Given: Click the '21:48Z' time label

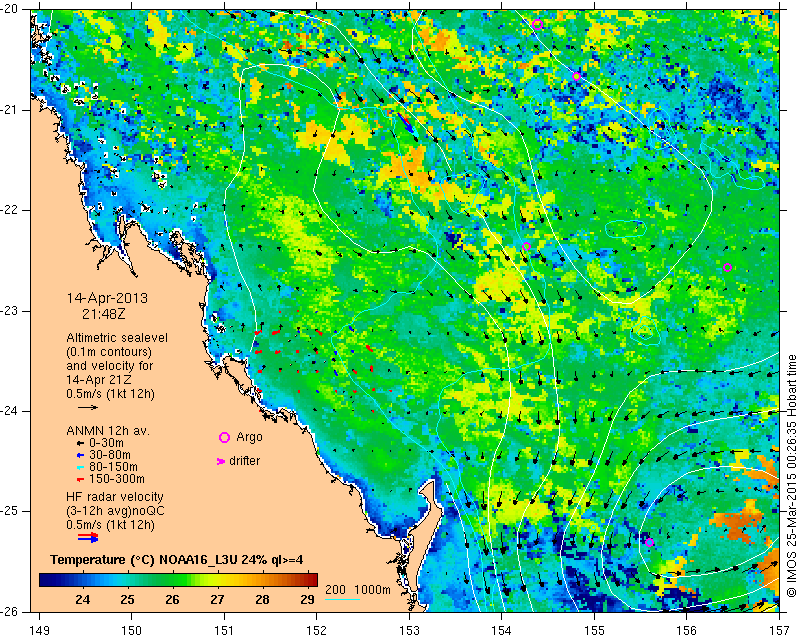Looking at the screenshot, I should [x=104, y=313].
